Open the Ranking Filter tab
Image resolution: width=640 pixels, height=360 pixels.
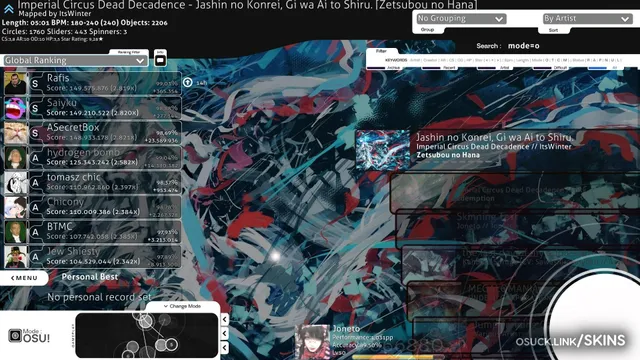129,52
